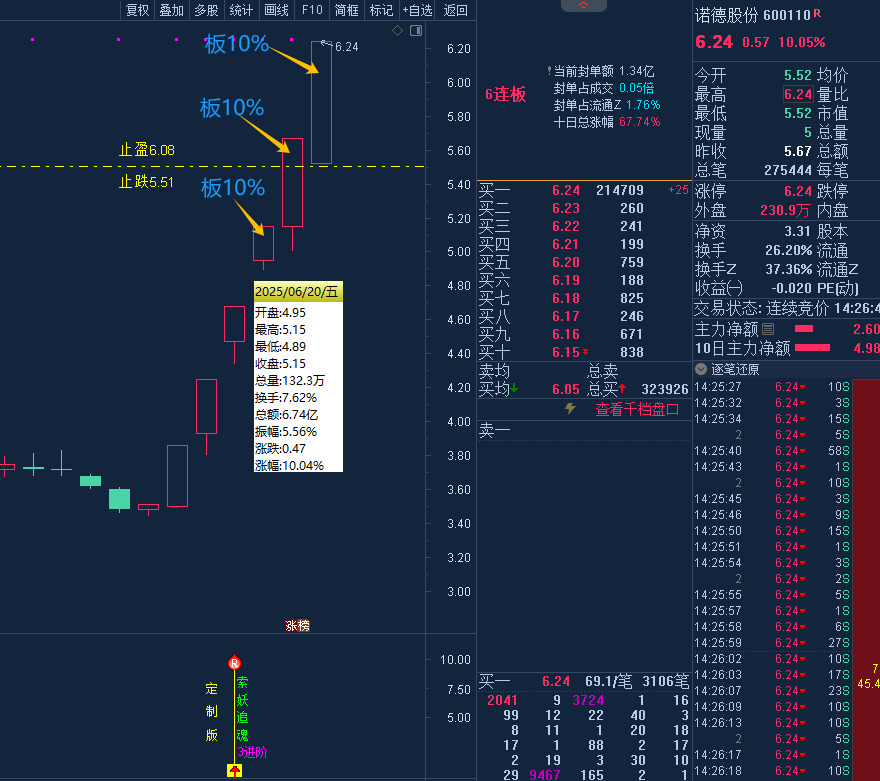Open 查看千档盘口 link
The image size is (880, 781).
point(637,410)
